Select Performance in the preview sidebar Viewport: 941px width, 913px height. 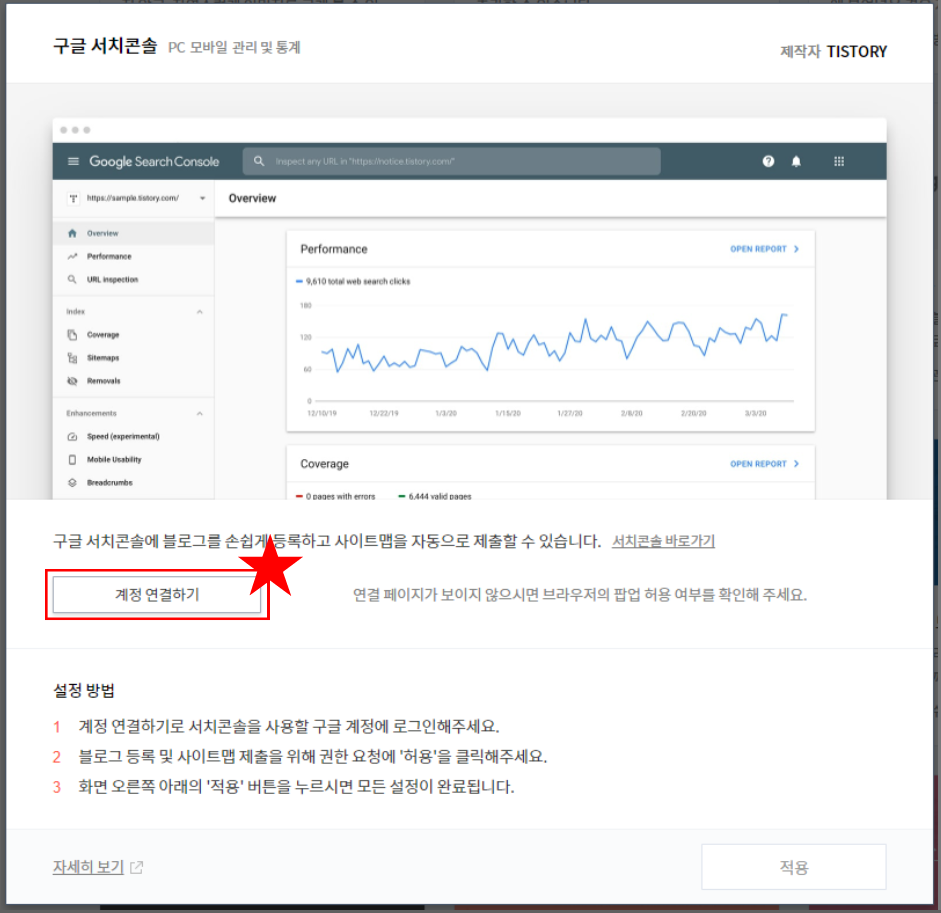pyautogui.click(x=133, y=256)
